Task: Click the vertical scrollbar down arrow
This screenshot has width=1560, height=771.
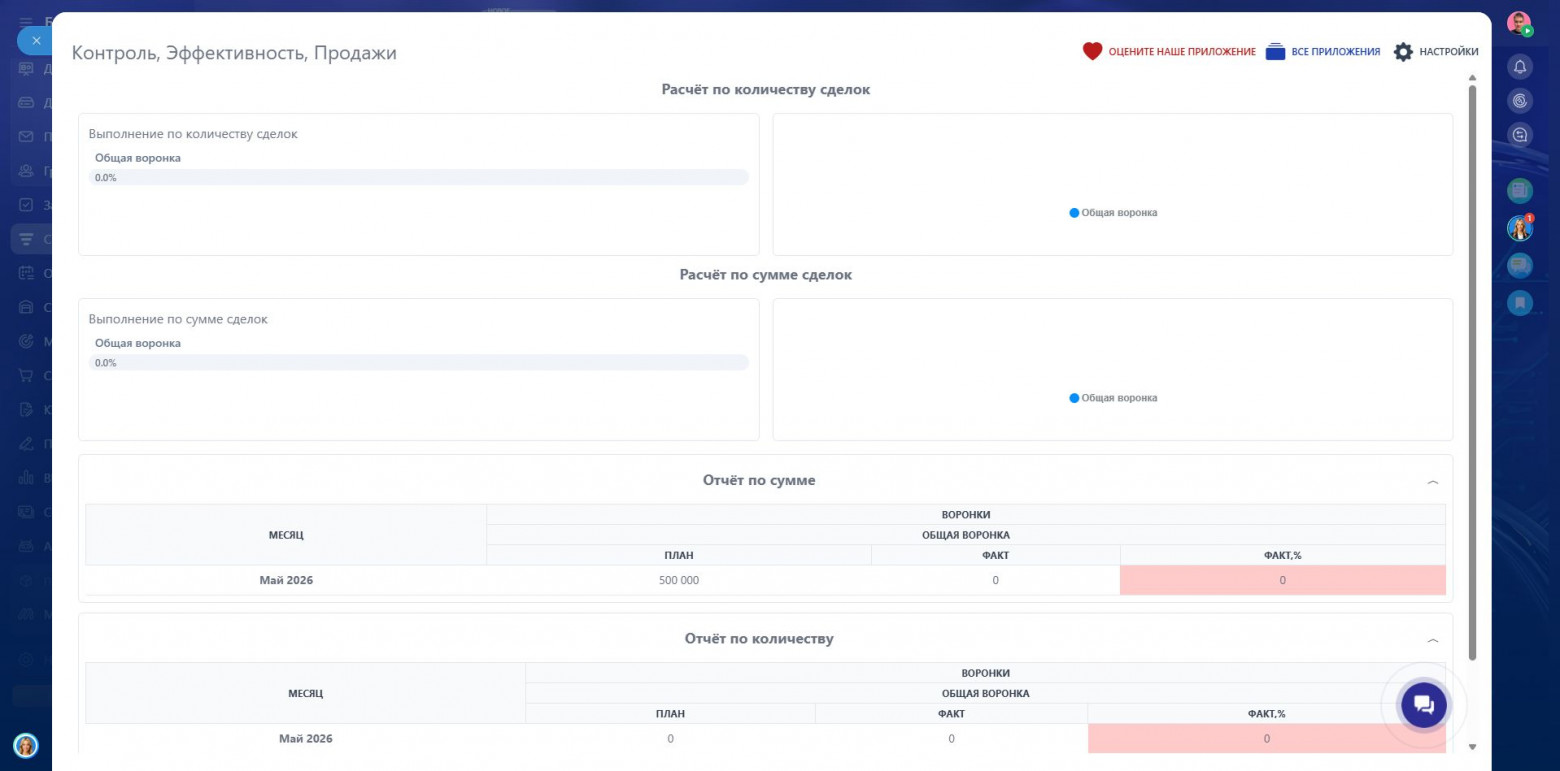Action: pos(1472,747)
